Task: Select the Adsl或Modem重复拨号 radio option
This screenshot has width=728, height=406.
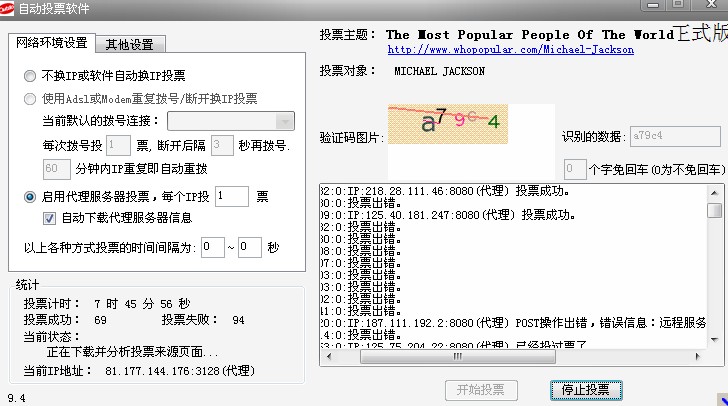Action: click(31, 98)
